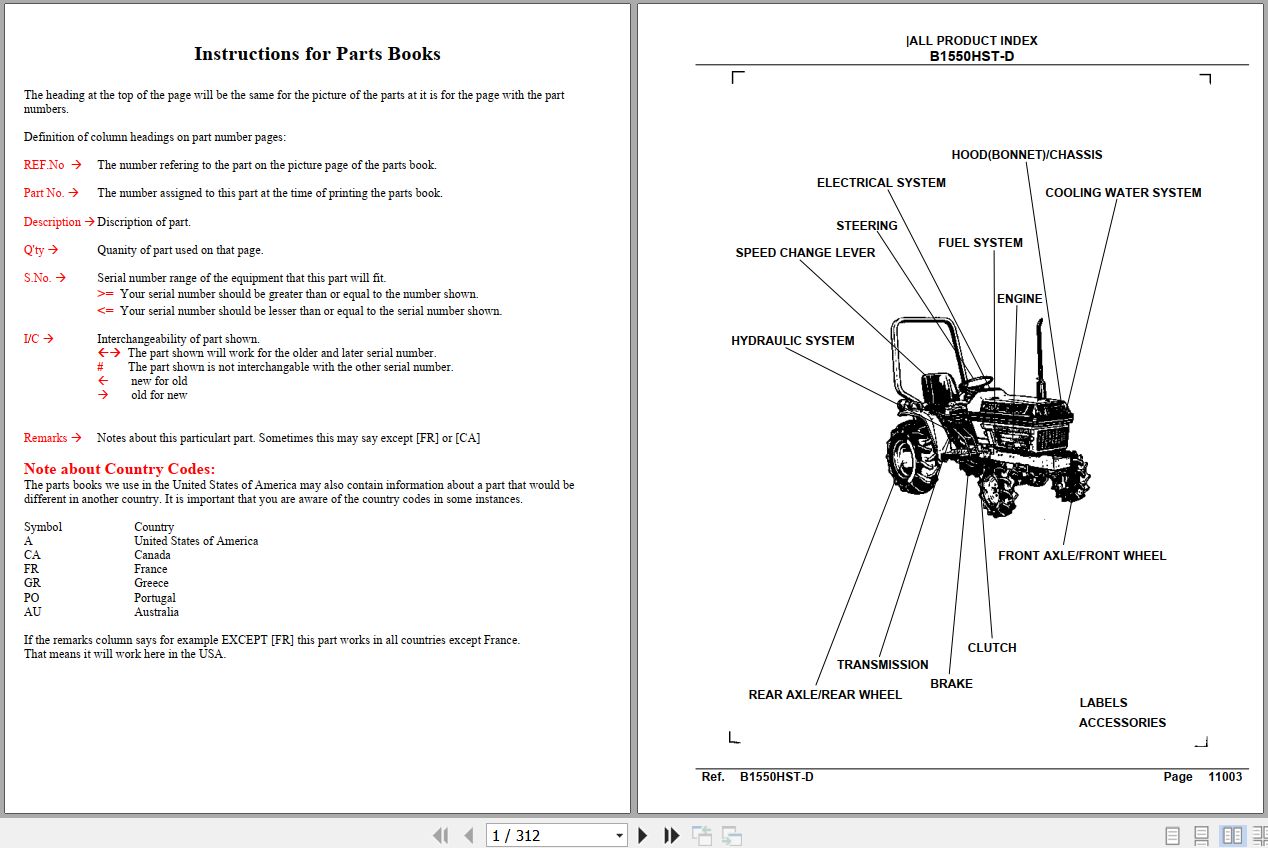Viewport: 1268px width, 848px height.
Task: Click the FRONT AXLE/FRONT WHEEL label
Action: 1082,556
